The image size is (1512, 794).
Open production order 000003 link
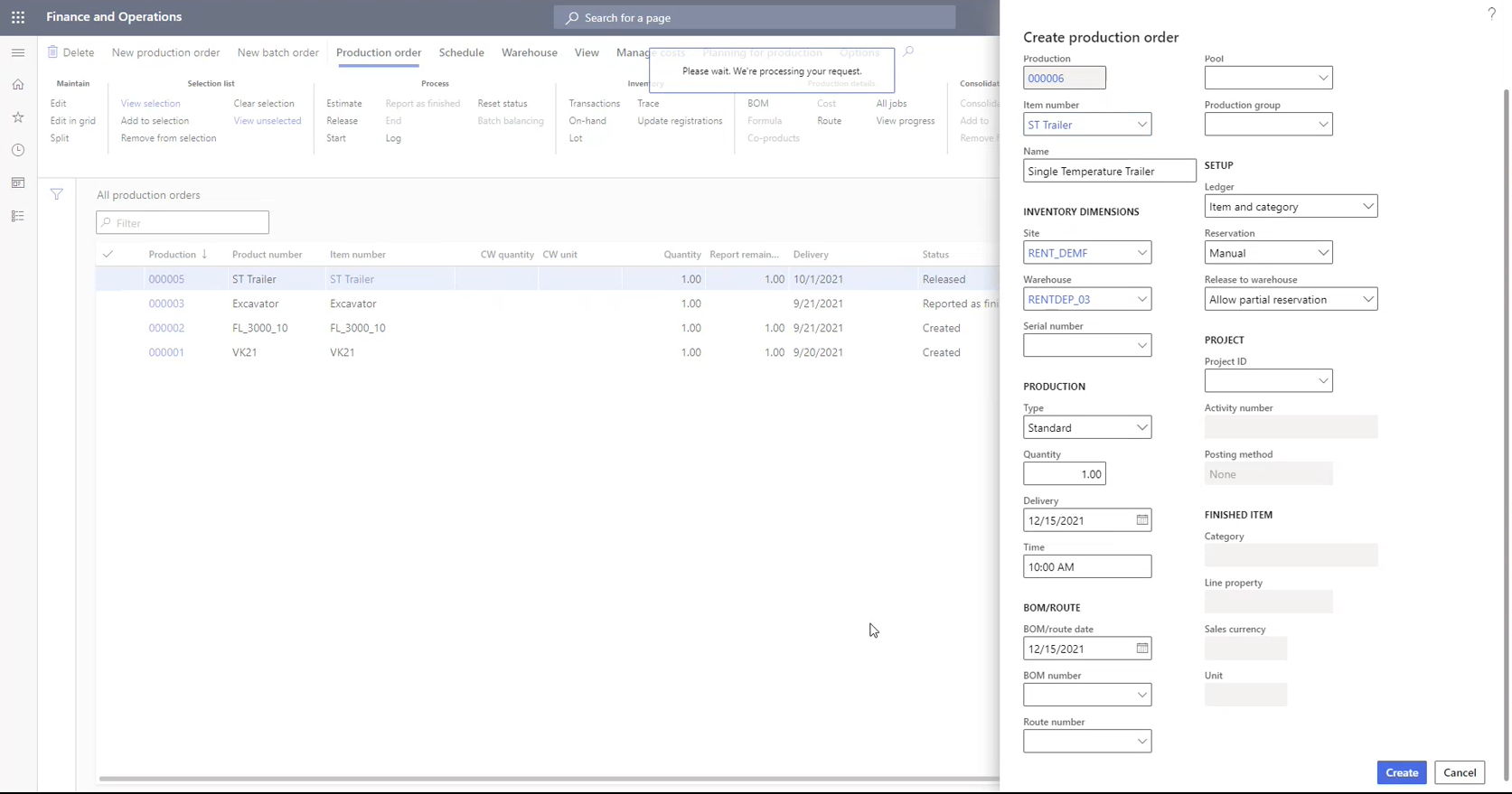166,304
